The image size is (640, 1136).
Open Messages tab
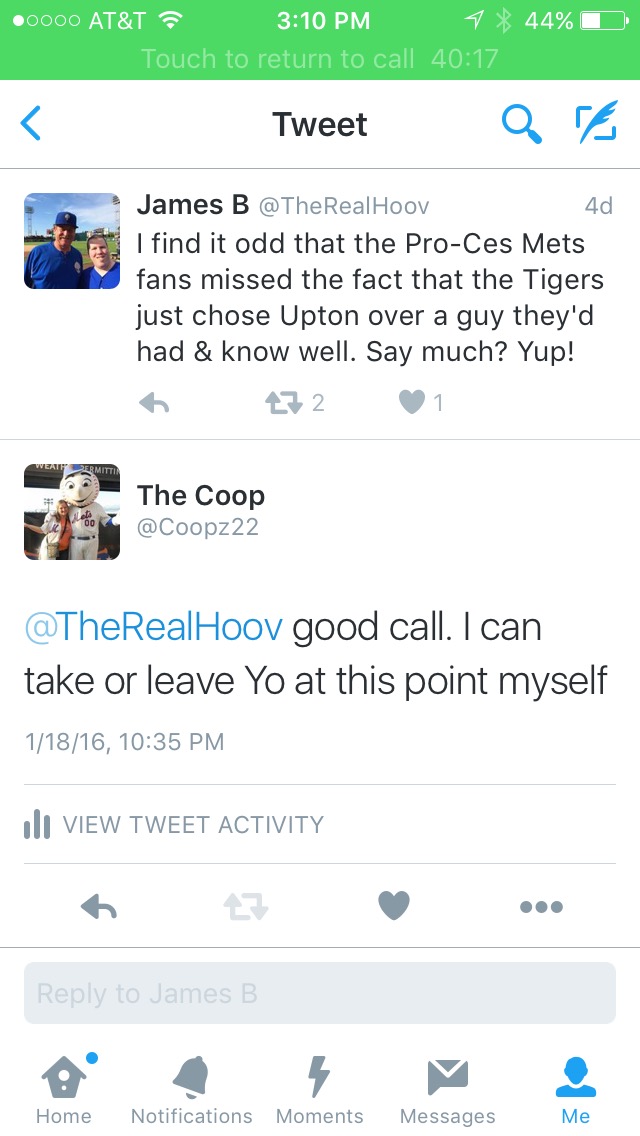(x=448, y=1088)
